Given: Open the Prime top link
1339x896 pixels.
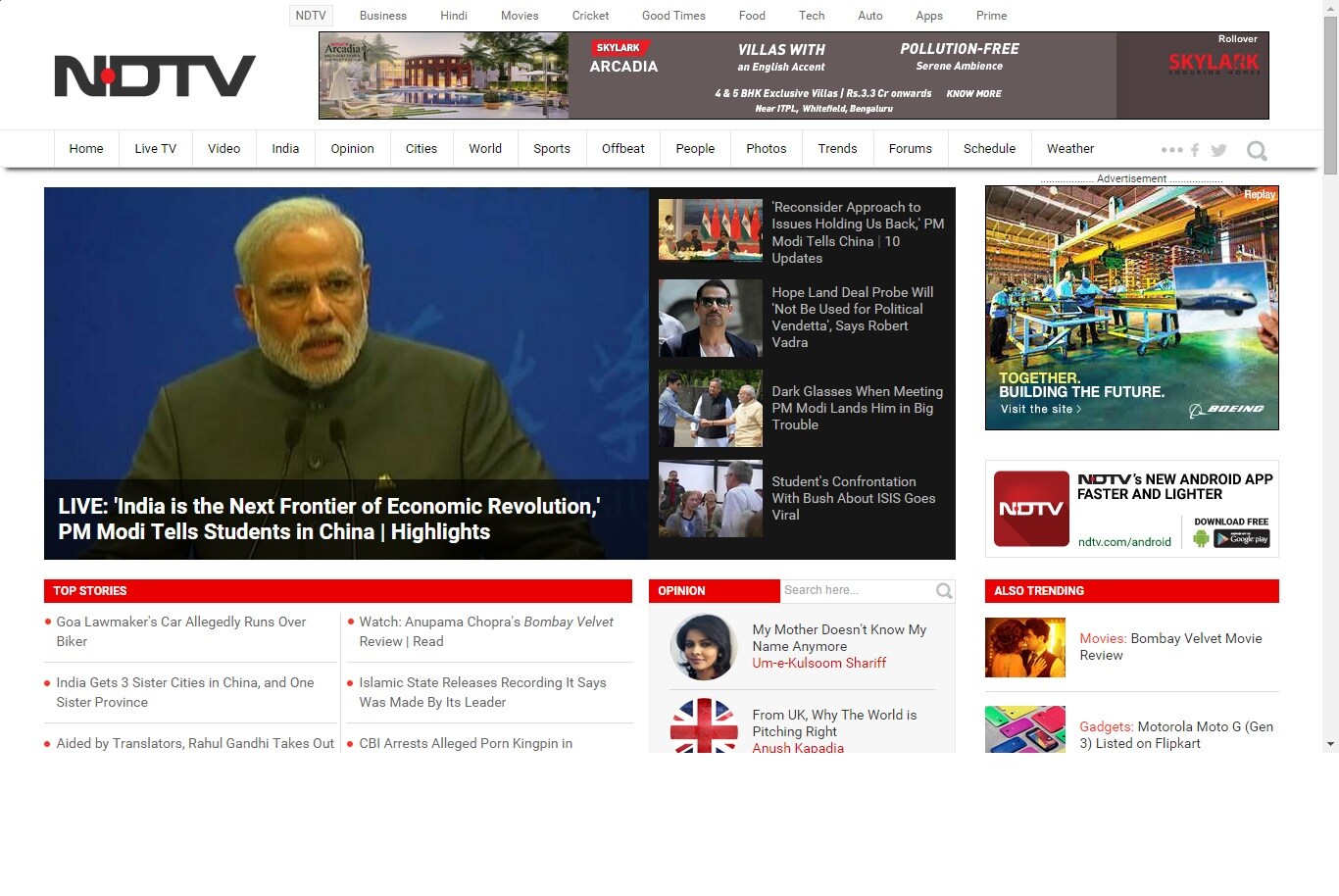Looking at the screenshot, I should [992, 16].
